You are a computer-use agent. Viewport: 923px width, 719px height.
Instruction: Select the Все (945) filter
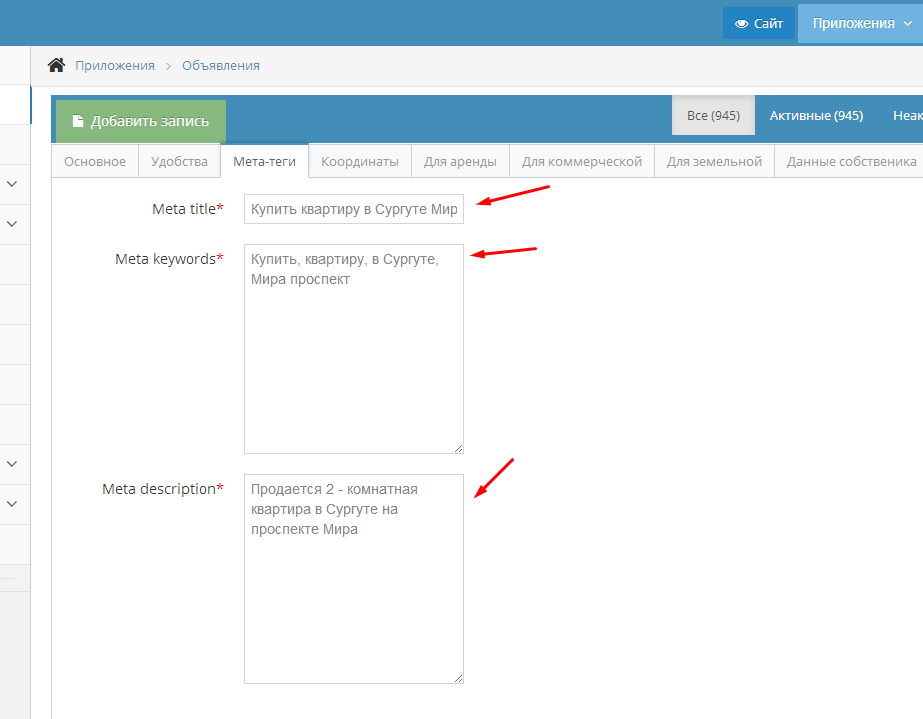[713, 116]
